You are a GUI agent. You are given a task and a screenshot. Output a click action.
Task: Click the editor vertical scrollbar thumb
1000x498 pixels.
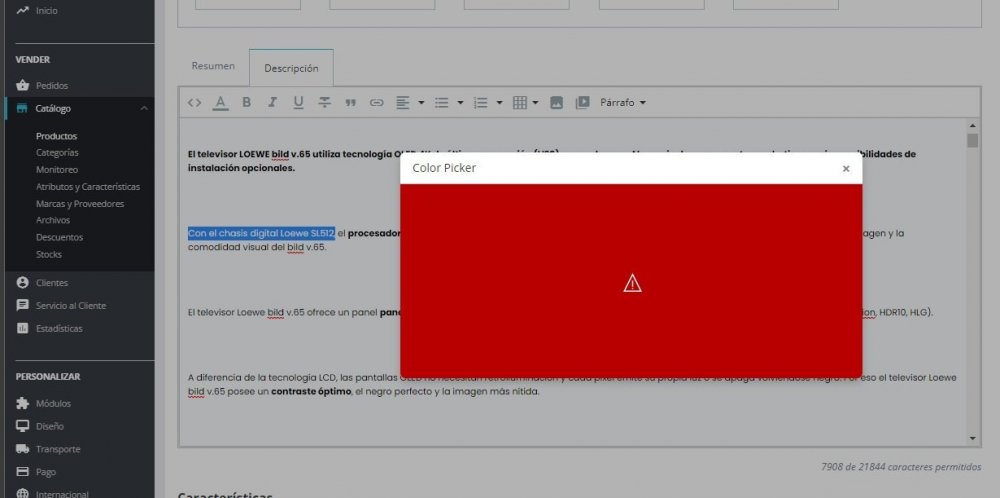coord(973,140)
